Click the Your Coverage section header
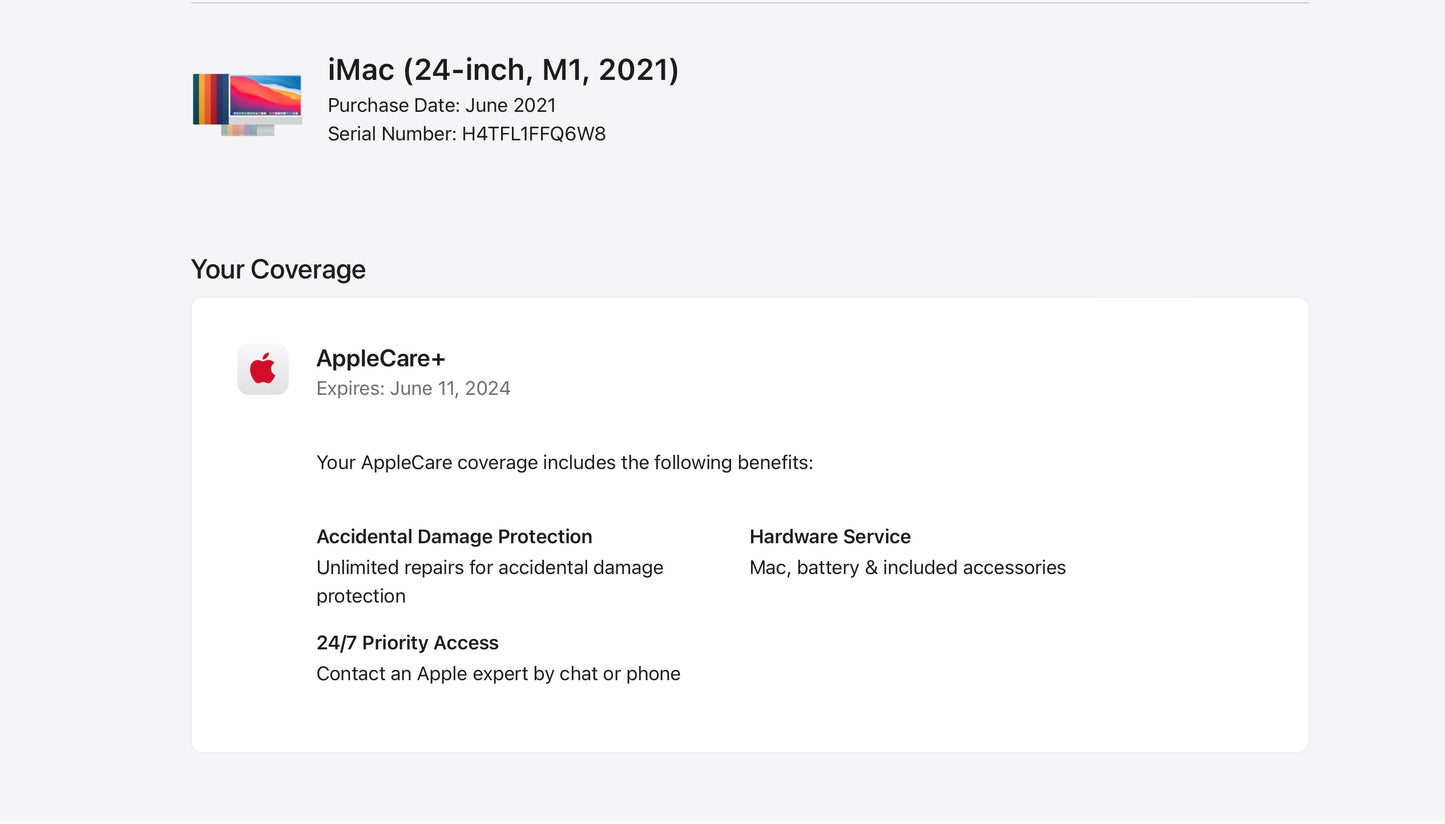The height and width of the screenshot is (824, 1445). point(278,269)
